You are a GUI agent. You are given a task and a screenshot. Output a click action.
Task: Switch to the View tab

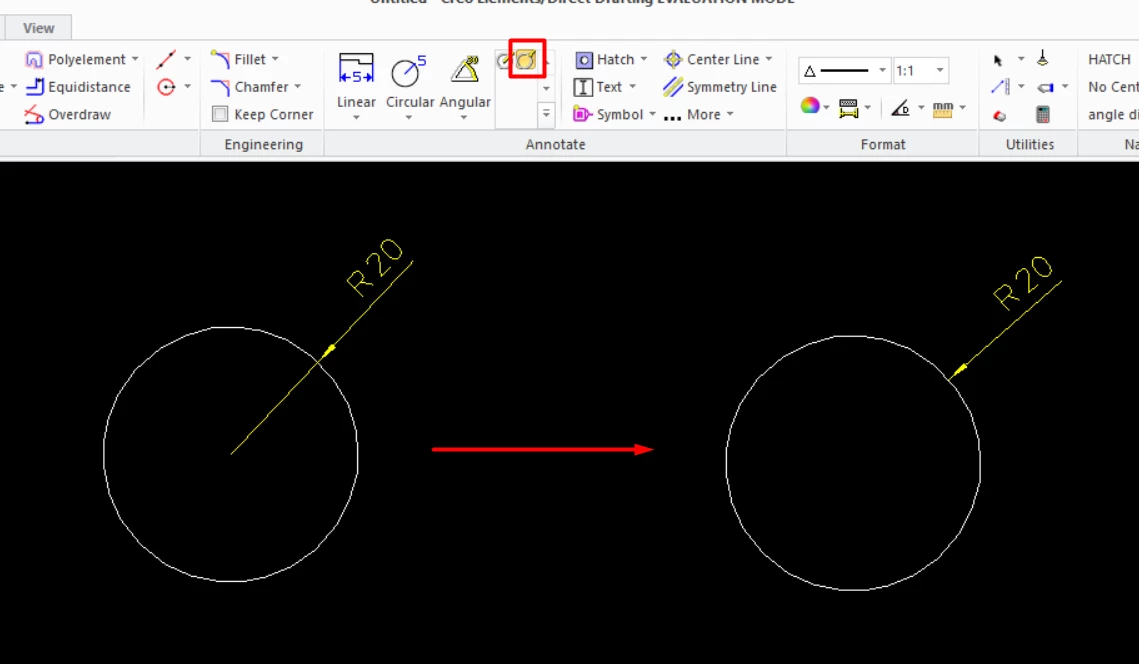pyautogui.click(x=38, y=28)
